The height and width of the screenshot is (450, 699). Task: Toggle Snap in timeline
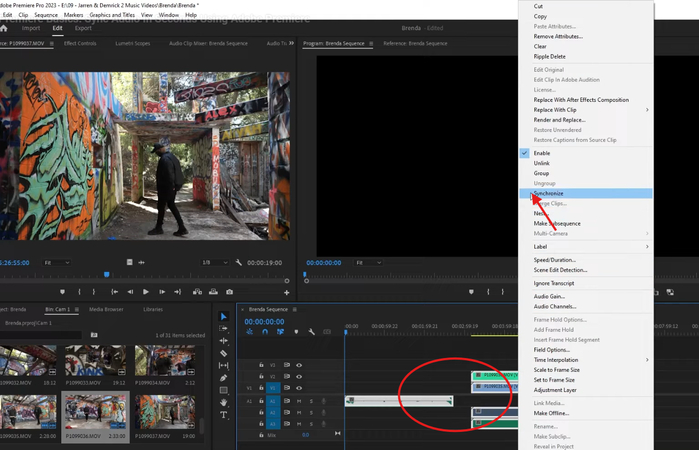265,332
